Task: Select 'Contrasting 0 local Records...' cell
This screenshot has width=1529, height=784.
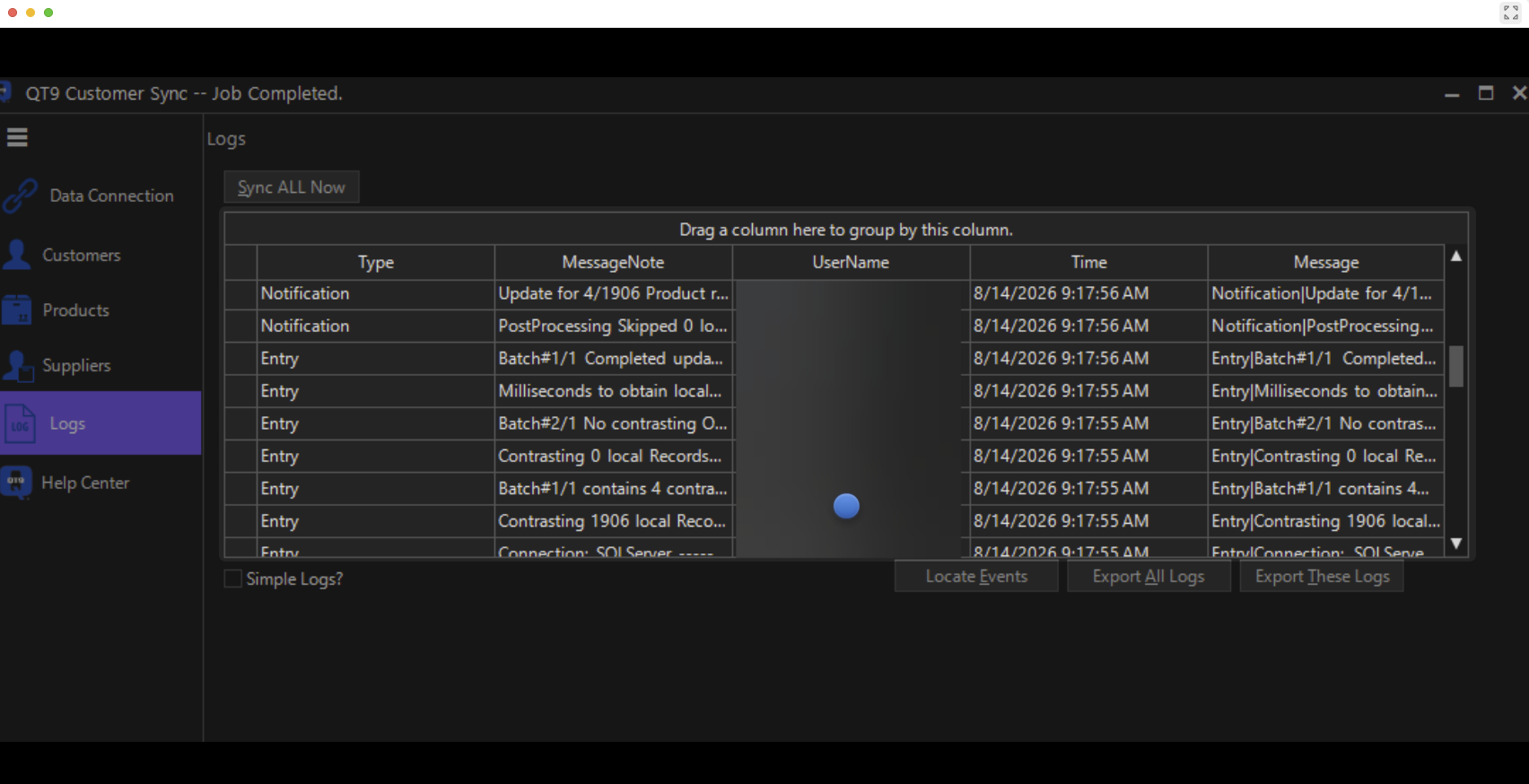Action: pyautogui.click(x=613, y=456)
